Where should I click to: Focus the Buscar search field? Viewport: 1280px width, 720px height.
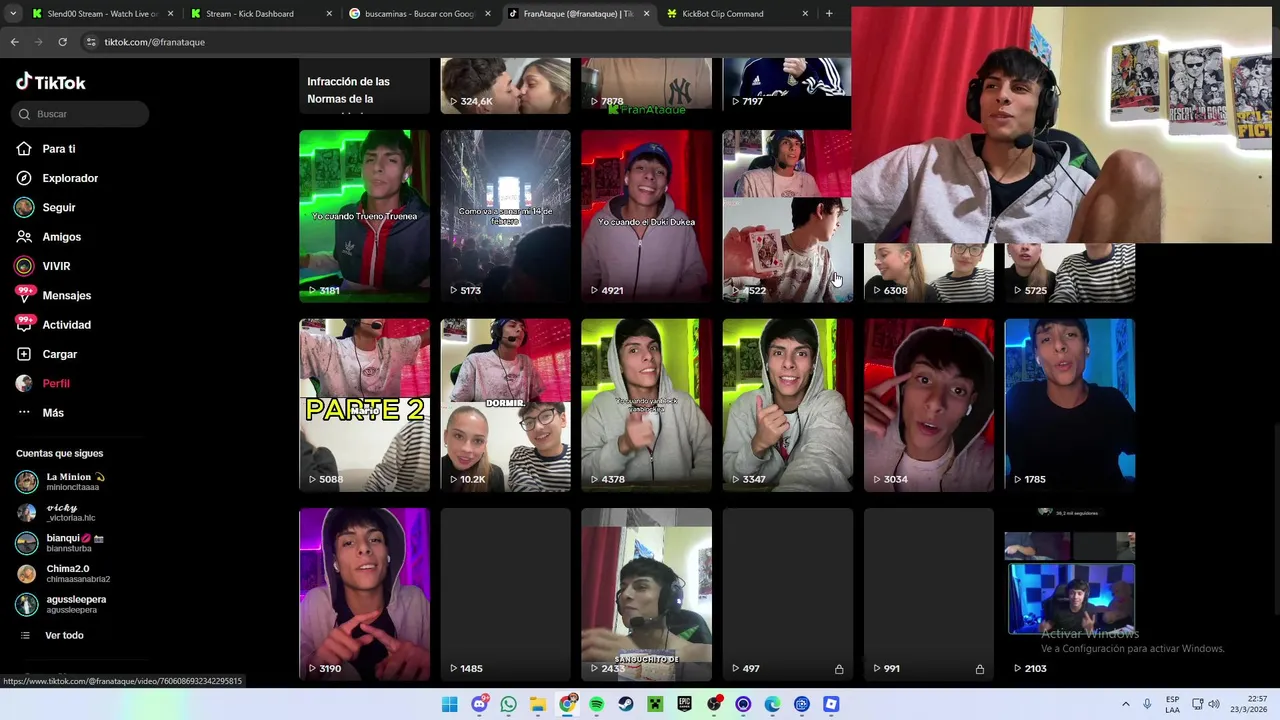(82, 114)
